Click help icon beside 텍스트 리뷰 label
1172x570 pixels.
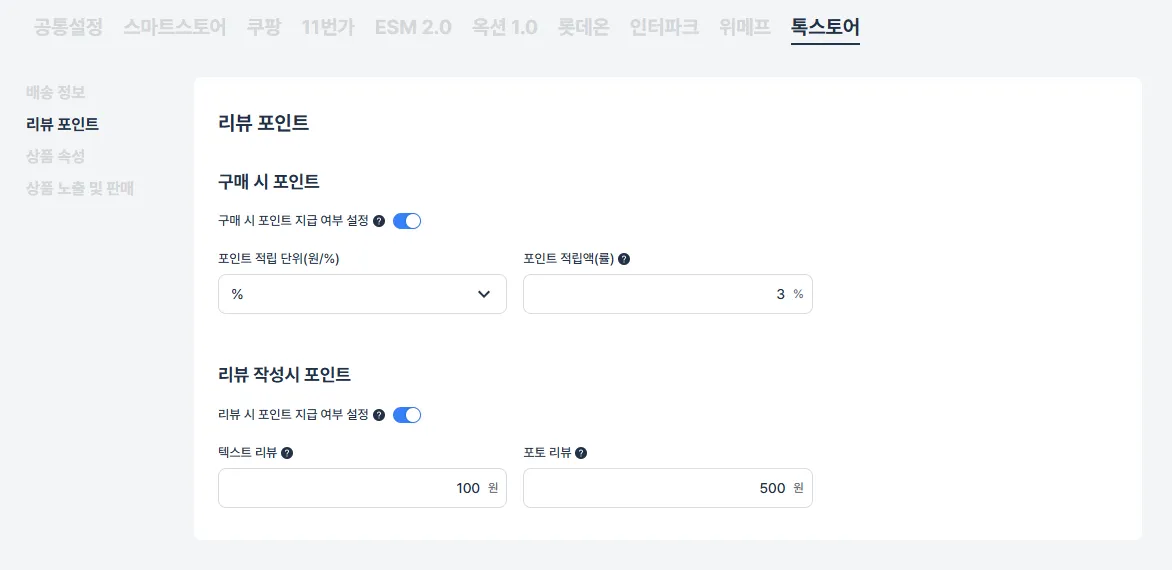click(287, 453)
